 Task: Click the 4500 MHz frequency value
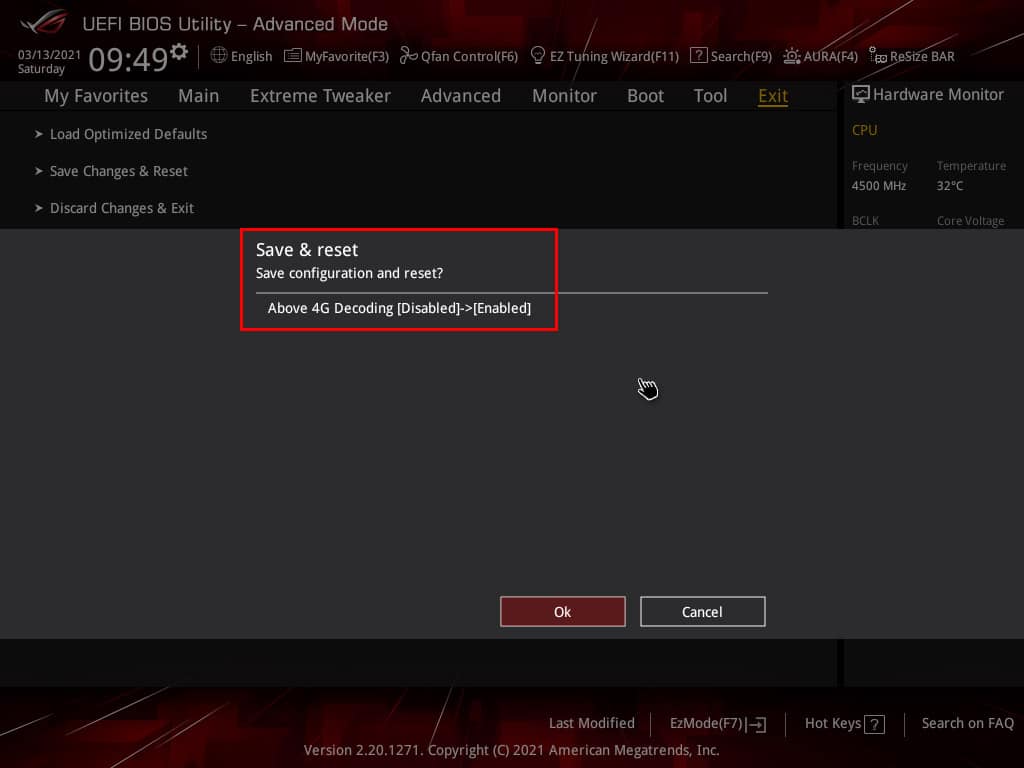coord(878,185)
